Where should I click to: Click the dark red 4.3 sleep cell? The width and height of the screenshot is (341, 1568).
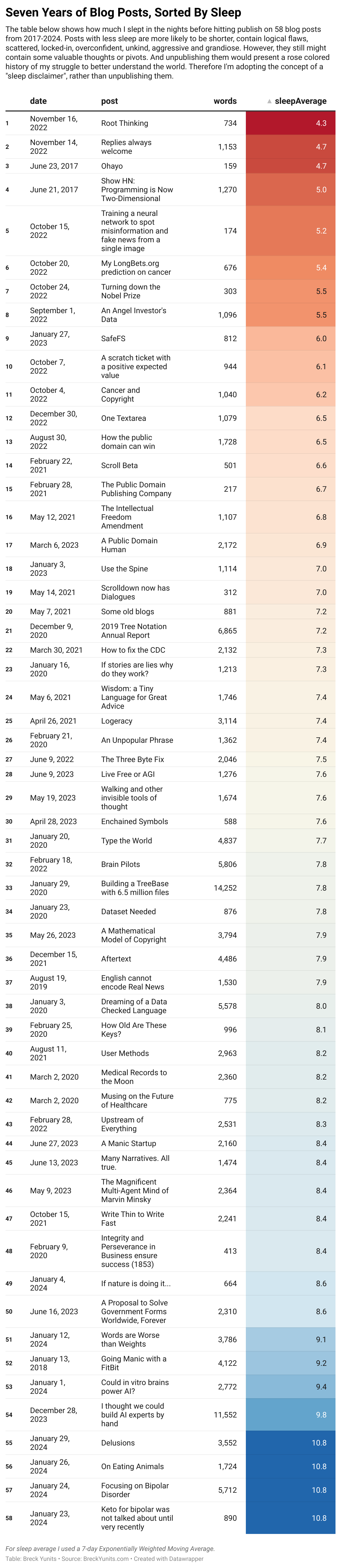tap(290, 123)
